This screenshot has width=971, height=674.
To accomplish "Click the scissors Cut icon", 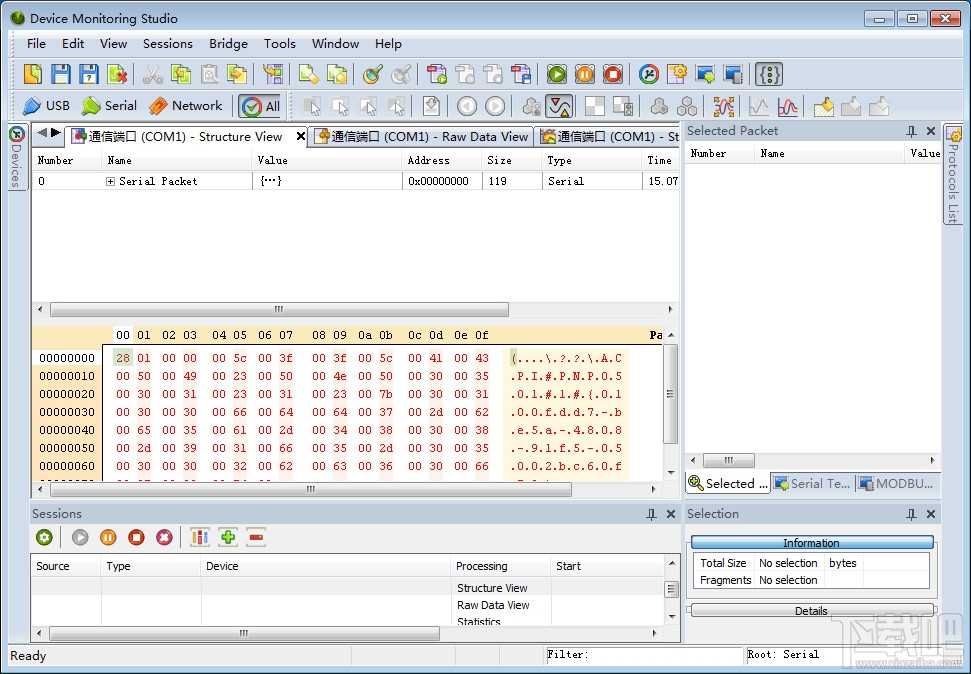I will click(152, 74).
